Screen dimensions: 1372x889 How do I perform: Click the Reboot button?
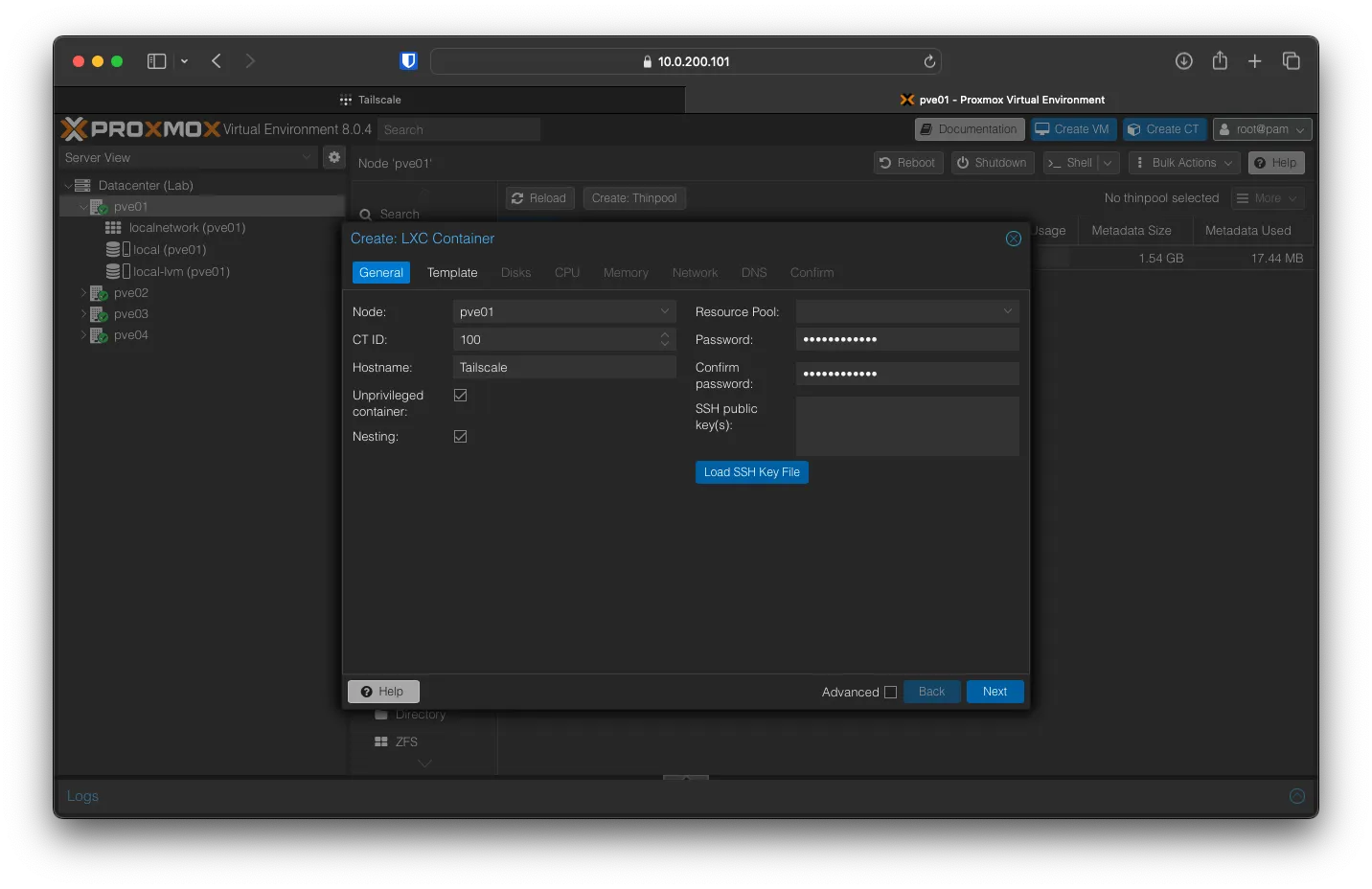908,163
